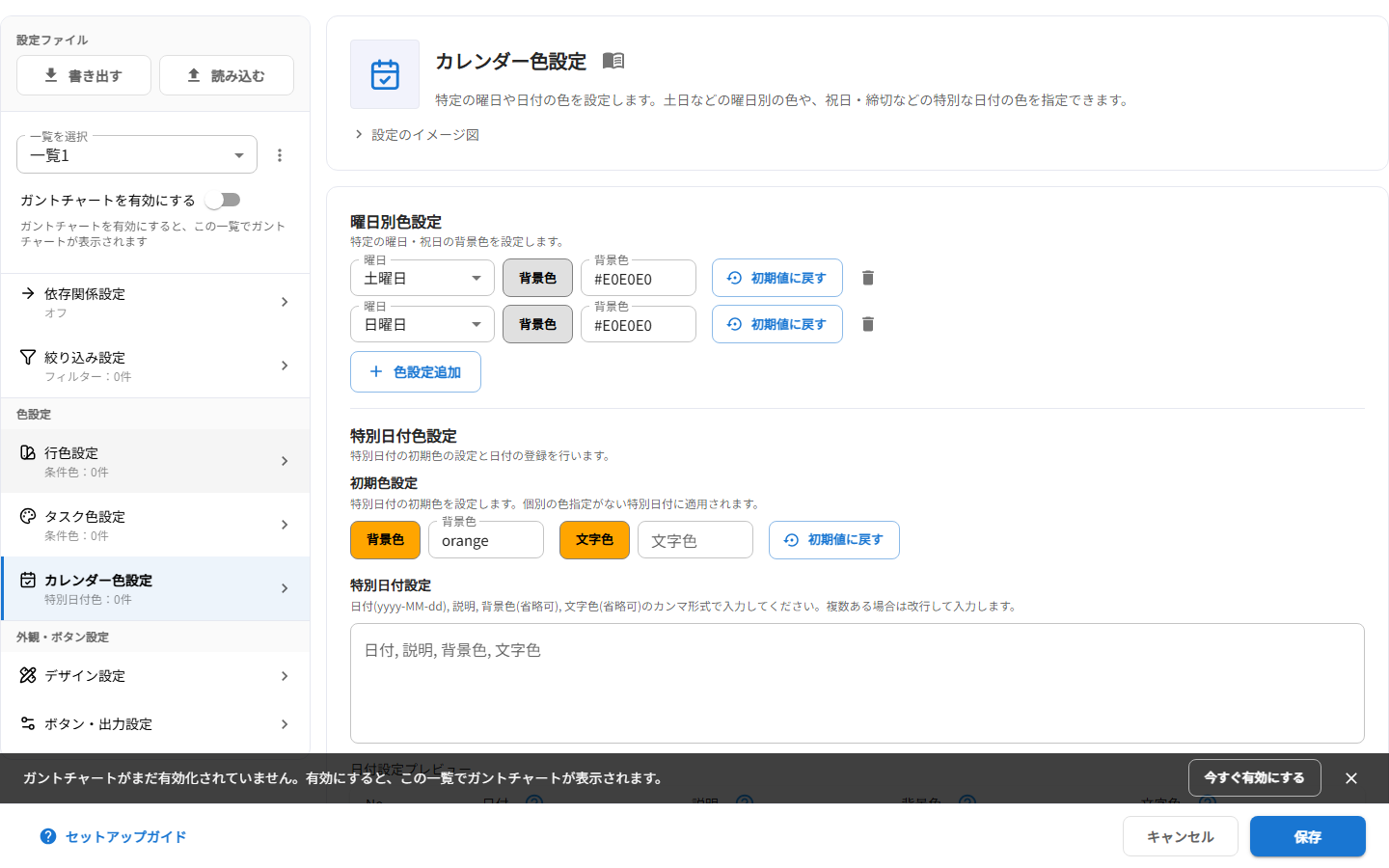Image resolution: width=1389 pixels, height=868 pixels.
Task: Click the #E0E0E0 field in 土曜日 row
Action: coord(639,278)
